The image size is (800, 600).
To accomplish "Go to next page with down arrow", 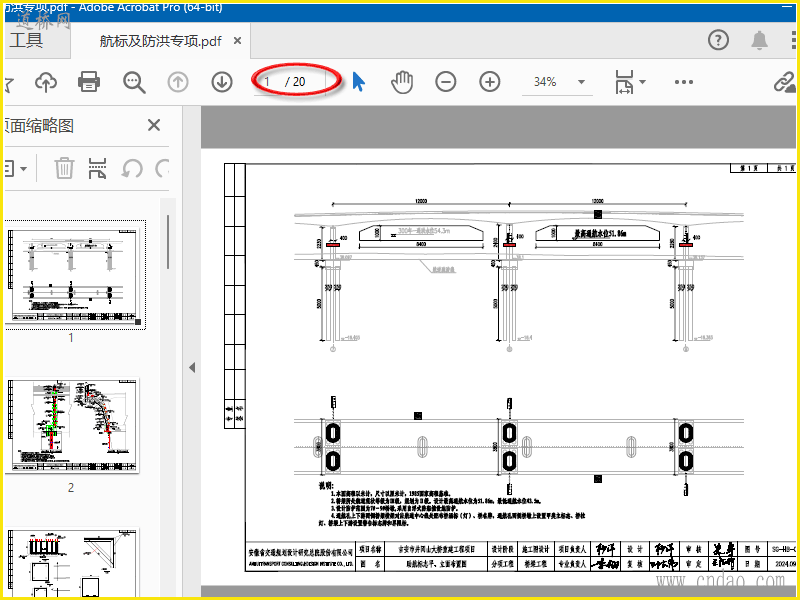I will 221,82.
